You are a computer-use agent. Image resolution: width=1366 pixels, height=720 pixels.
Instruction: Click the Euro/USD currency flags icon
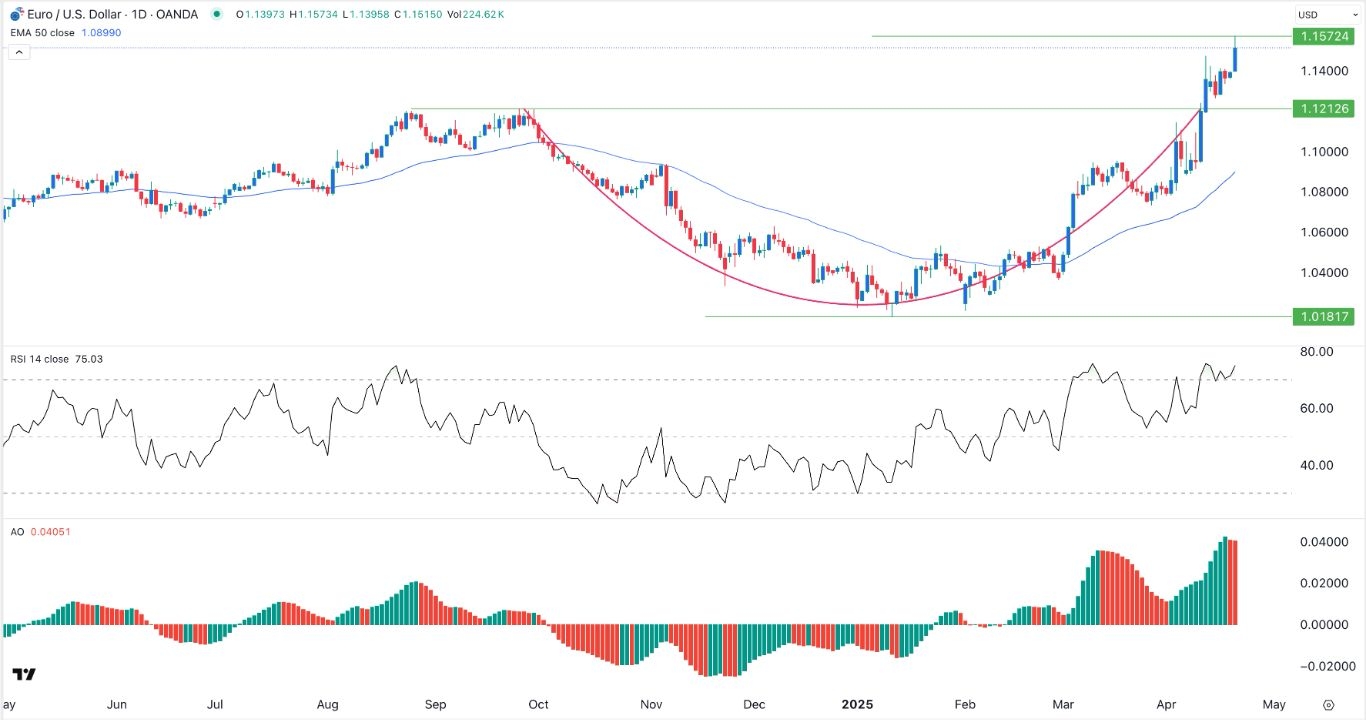tap(17, 14)
